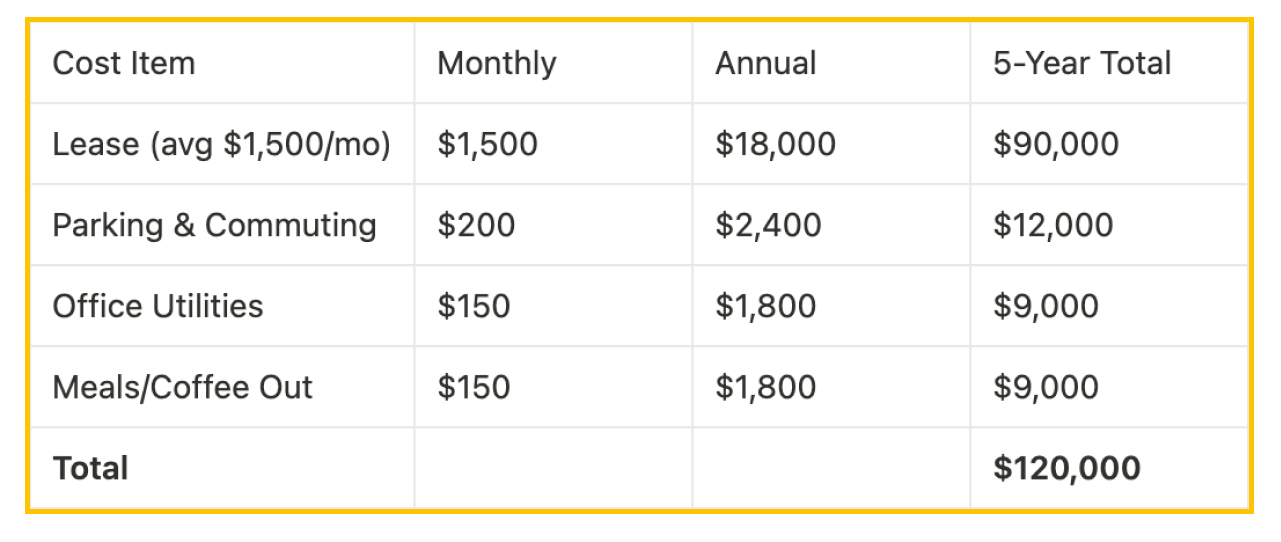Select Office Utilities $150 monthly cell
Screen dimensions: 1281x542
553,306
